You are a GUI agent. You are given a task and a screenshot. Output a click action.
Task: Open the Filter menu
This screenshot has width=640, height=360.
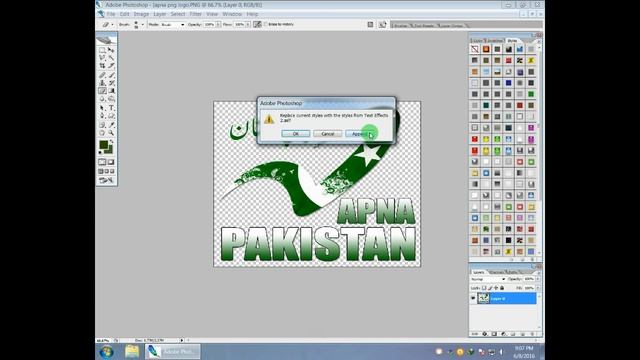pyautogui.click(x=196, y=14)
